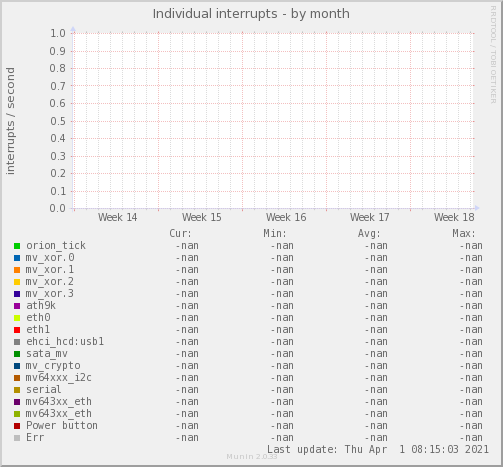This screenshot has height=467, width=503.
Task: Click the serial legend entry
Action: 44,390
